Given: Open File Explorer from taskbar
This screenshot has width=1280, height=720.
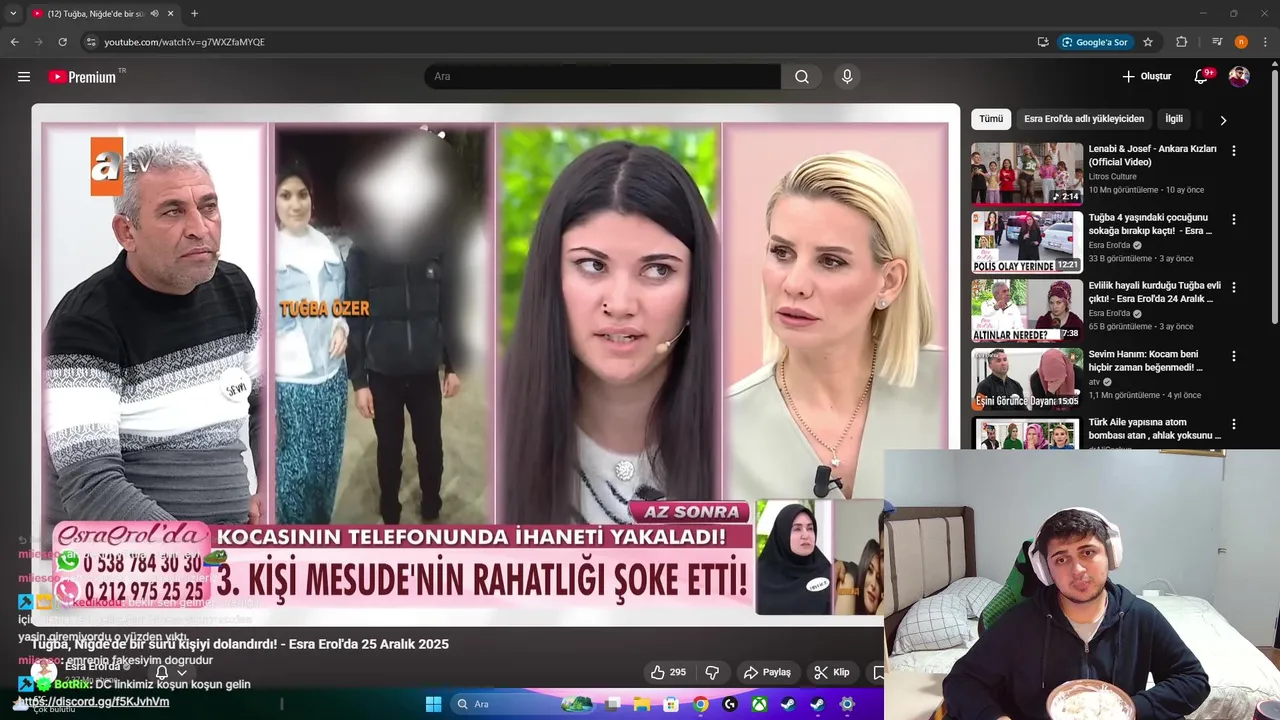Looking at the screenshot, I should [642, 704].
